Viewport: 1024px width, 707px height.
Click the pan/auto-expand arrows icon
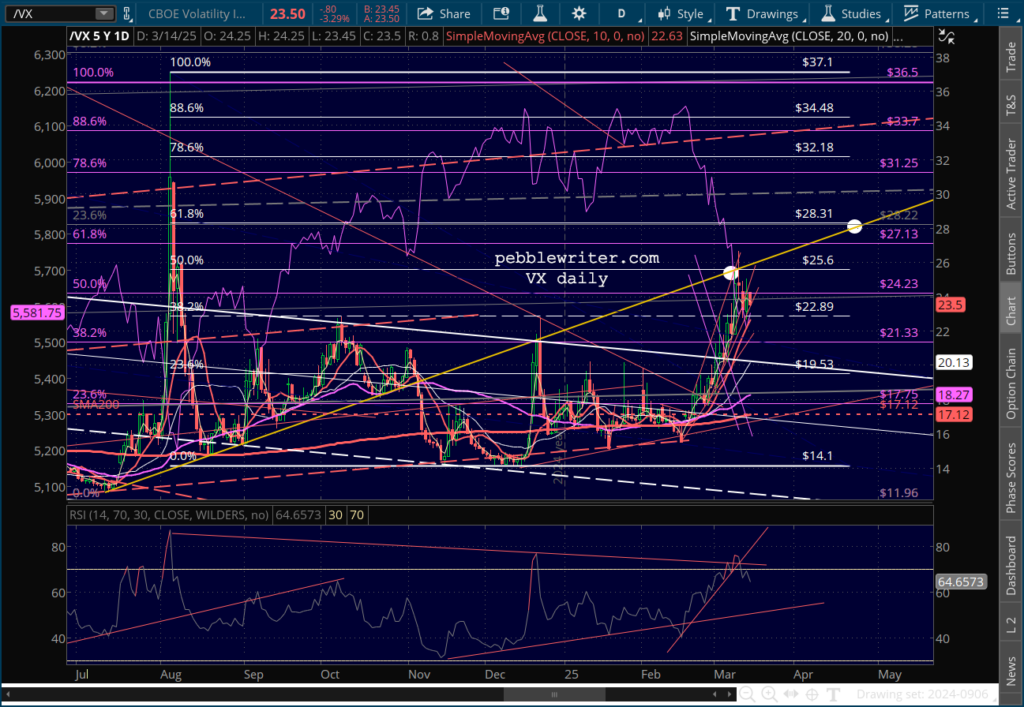791,694
